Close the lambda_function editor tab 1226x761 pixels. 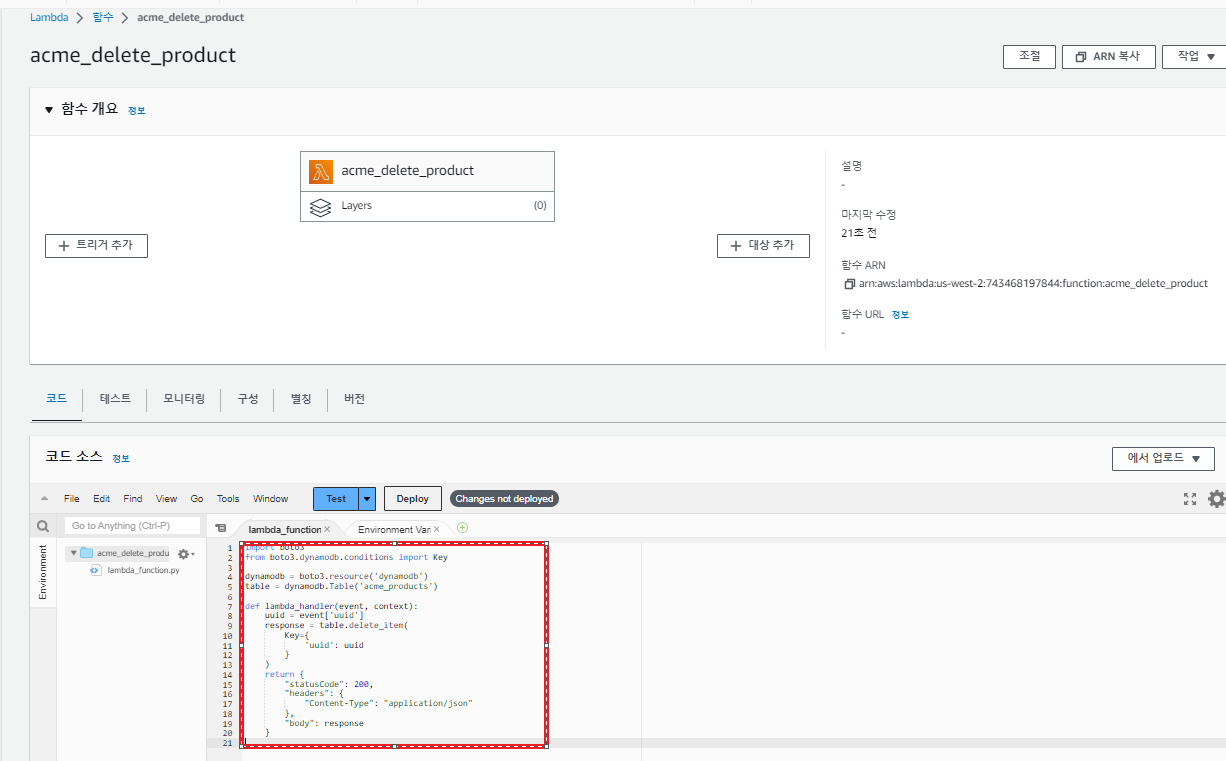click(x=327, y=529)
